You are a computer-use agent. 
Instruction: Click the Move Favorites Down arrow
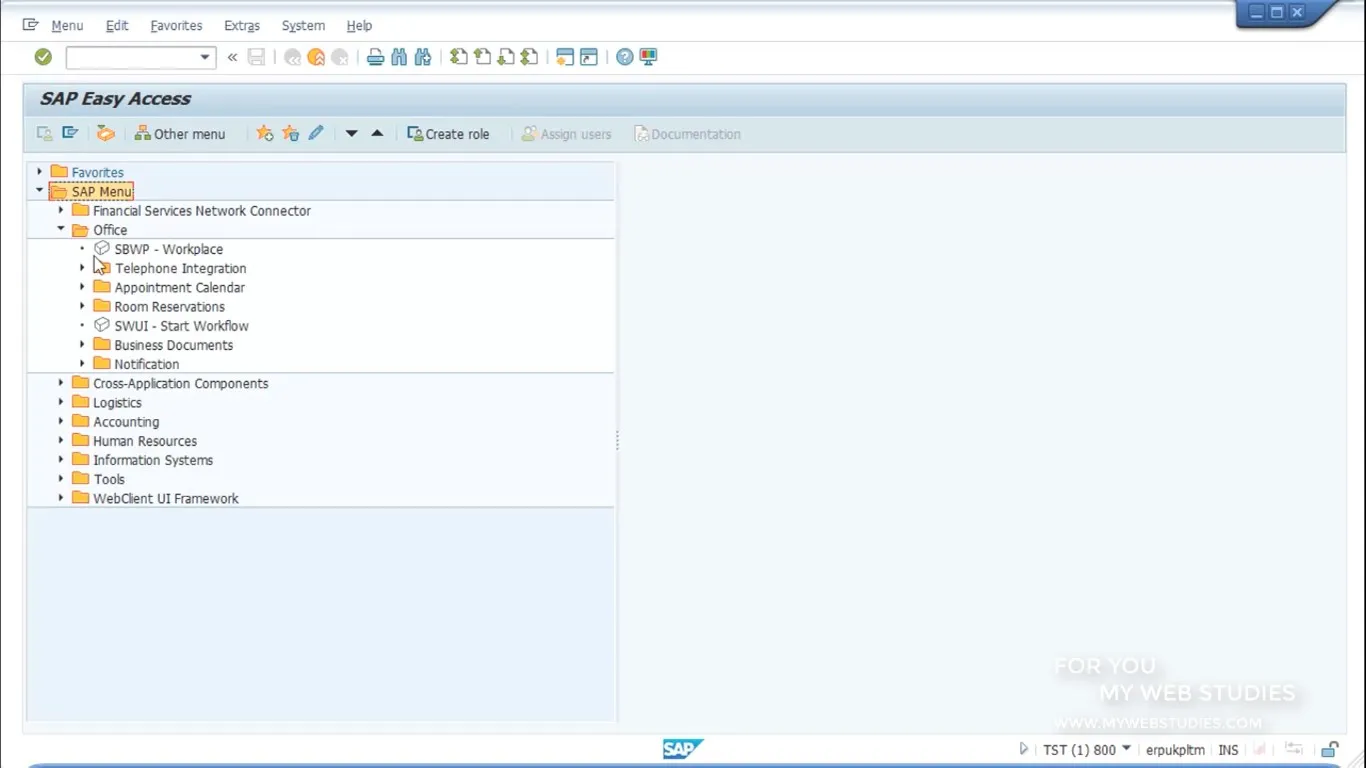point(351,133)
